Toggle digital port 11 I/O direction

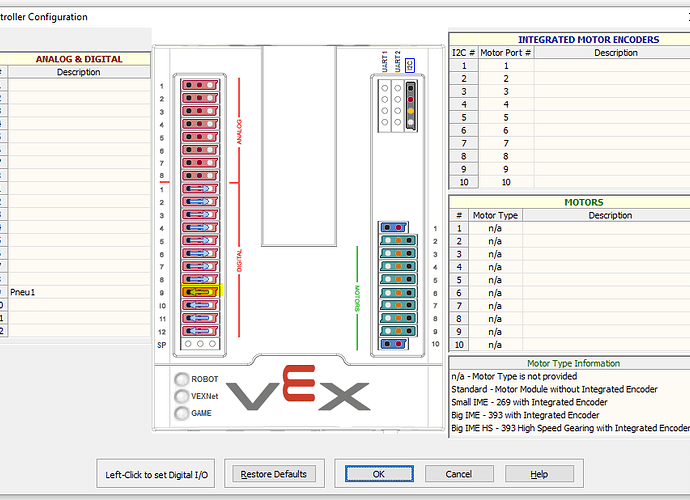click(200, 318)
